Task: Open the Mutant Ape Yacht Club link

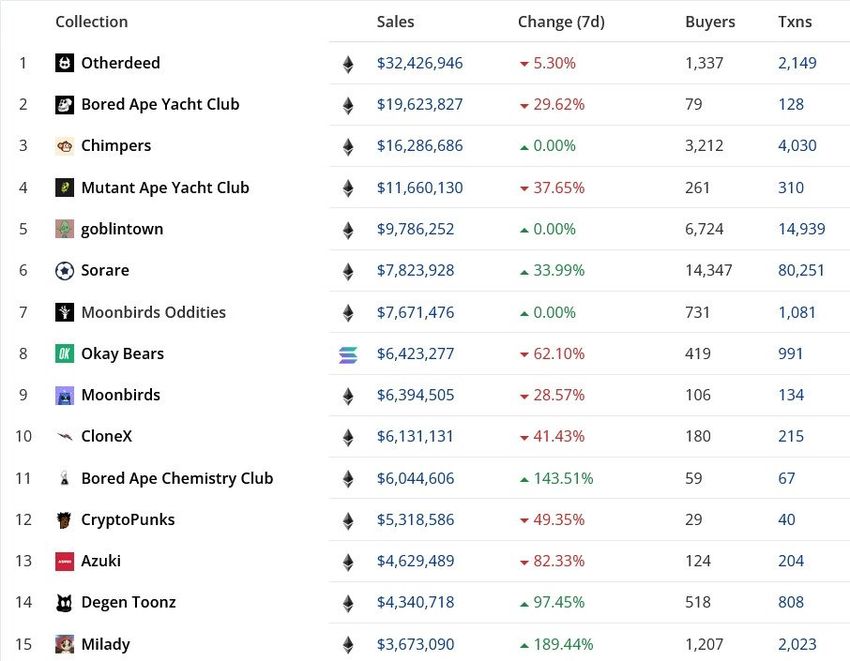Action: coord(165,187)
